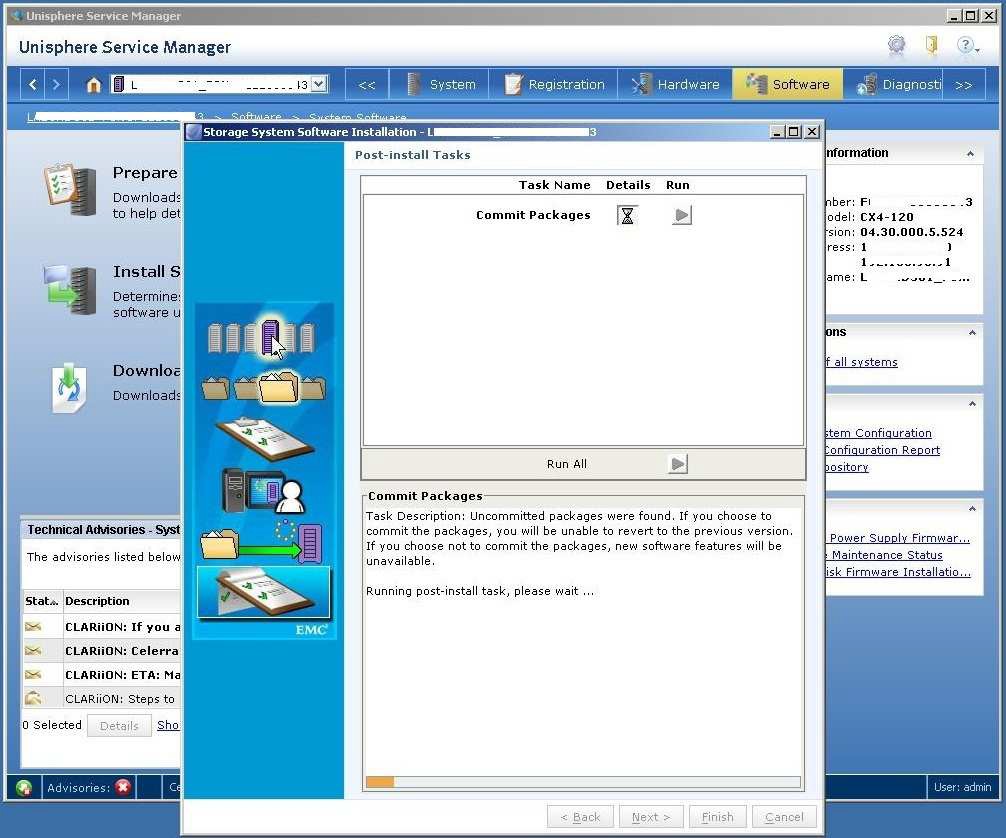Screen dimensions: 1006x838
Task: Open the Maintenance Status link
Action: coord(885,555)
